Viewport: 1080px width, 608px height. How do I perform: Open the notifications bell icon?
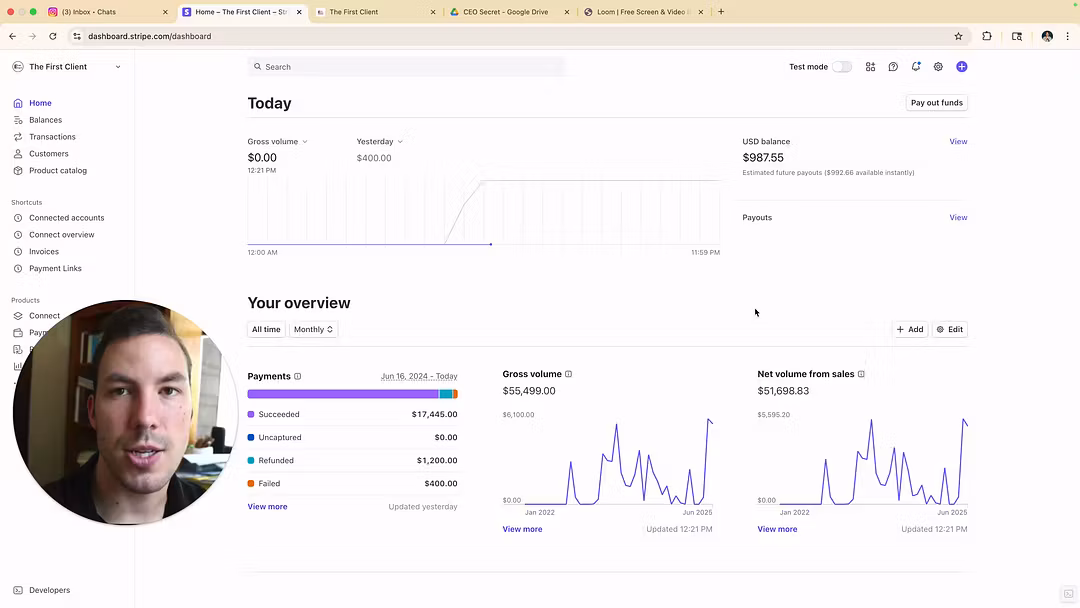[x=915, y=67]
